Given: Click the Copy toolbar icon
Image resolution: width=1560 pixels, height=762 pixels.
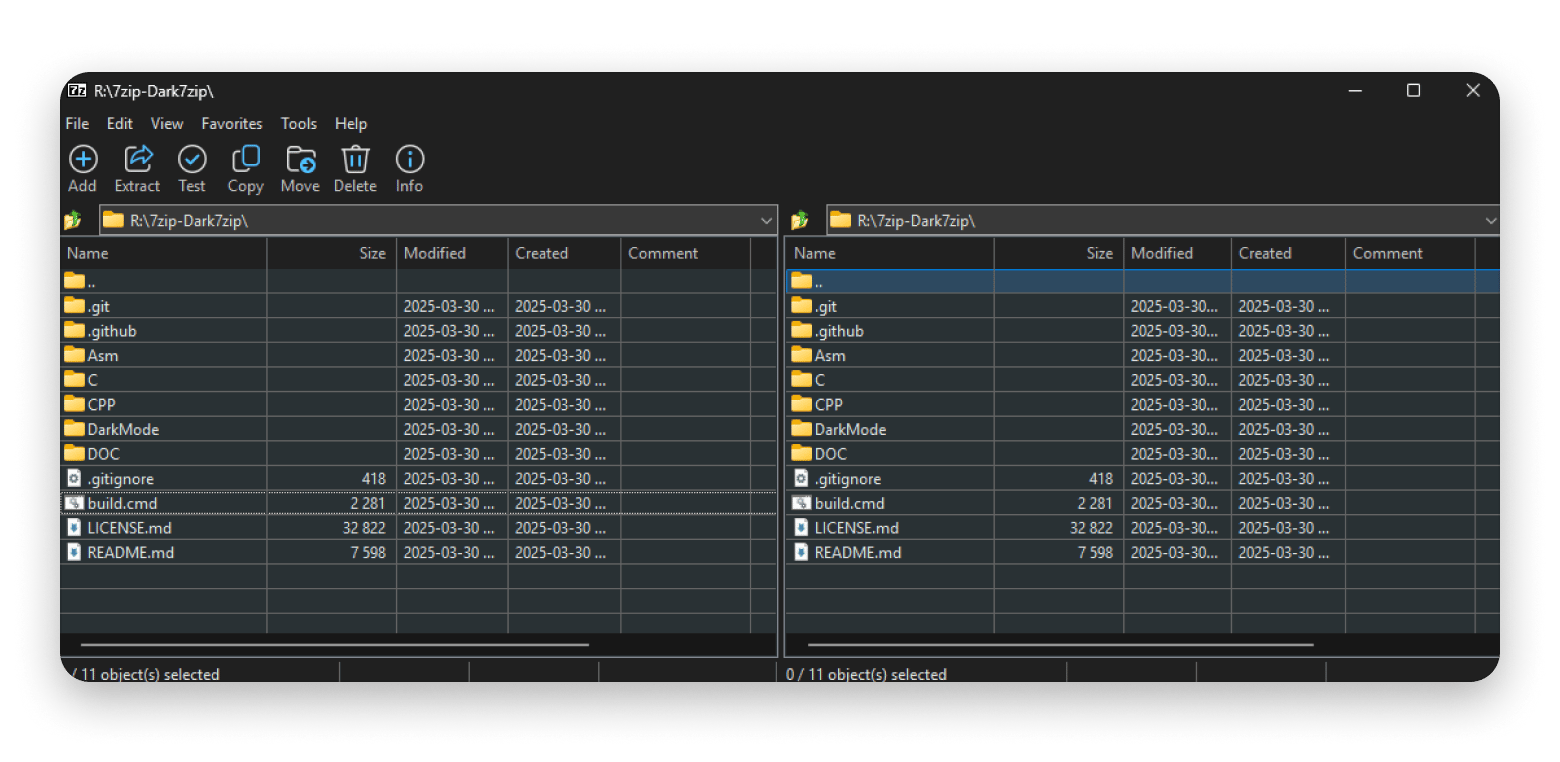Looking at the screenshot, I should point(245,160).
